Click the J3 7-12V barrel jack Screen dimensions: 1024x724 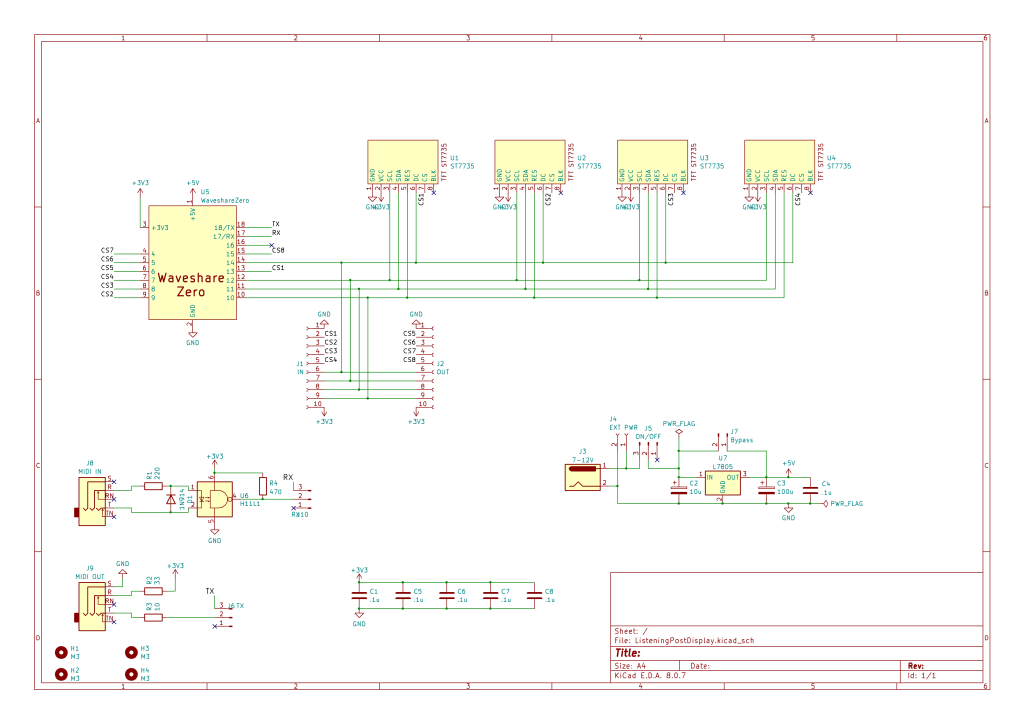(x=582, y=476)
